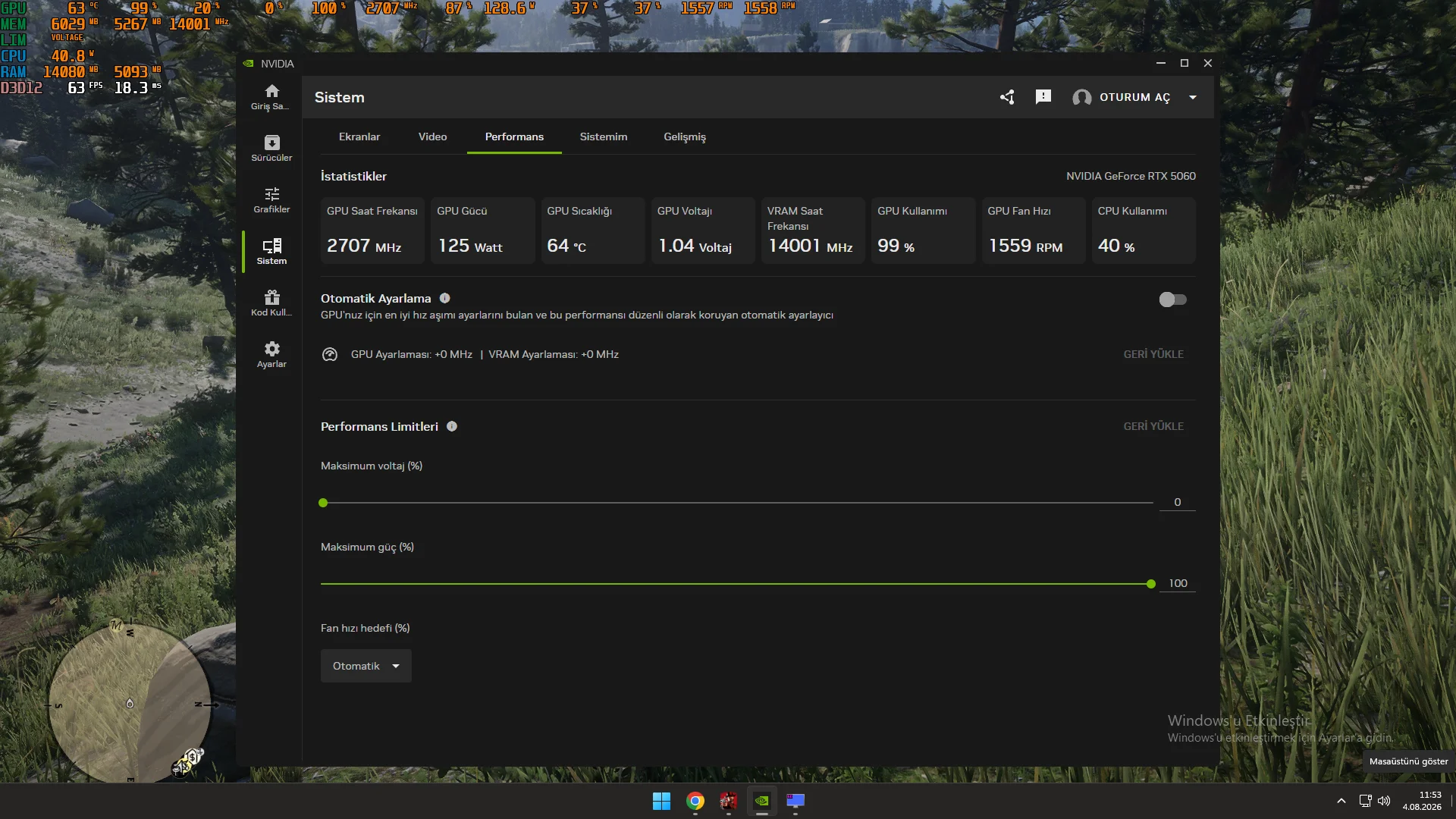The width and height of the screenshot is (1456, 819).
Task: Click the GPU Fan Hızı stat card
Action: (x=1034, y=231)
